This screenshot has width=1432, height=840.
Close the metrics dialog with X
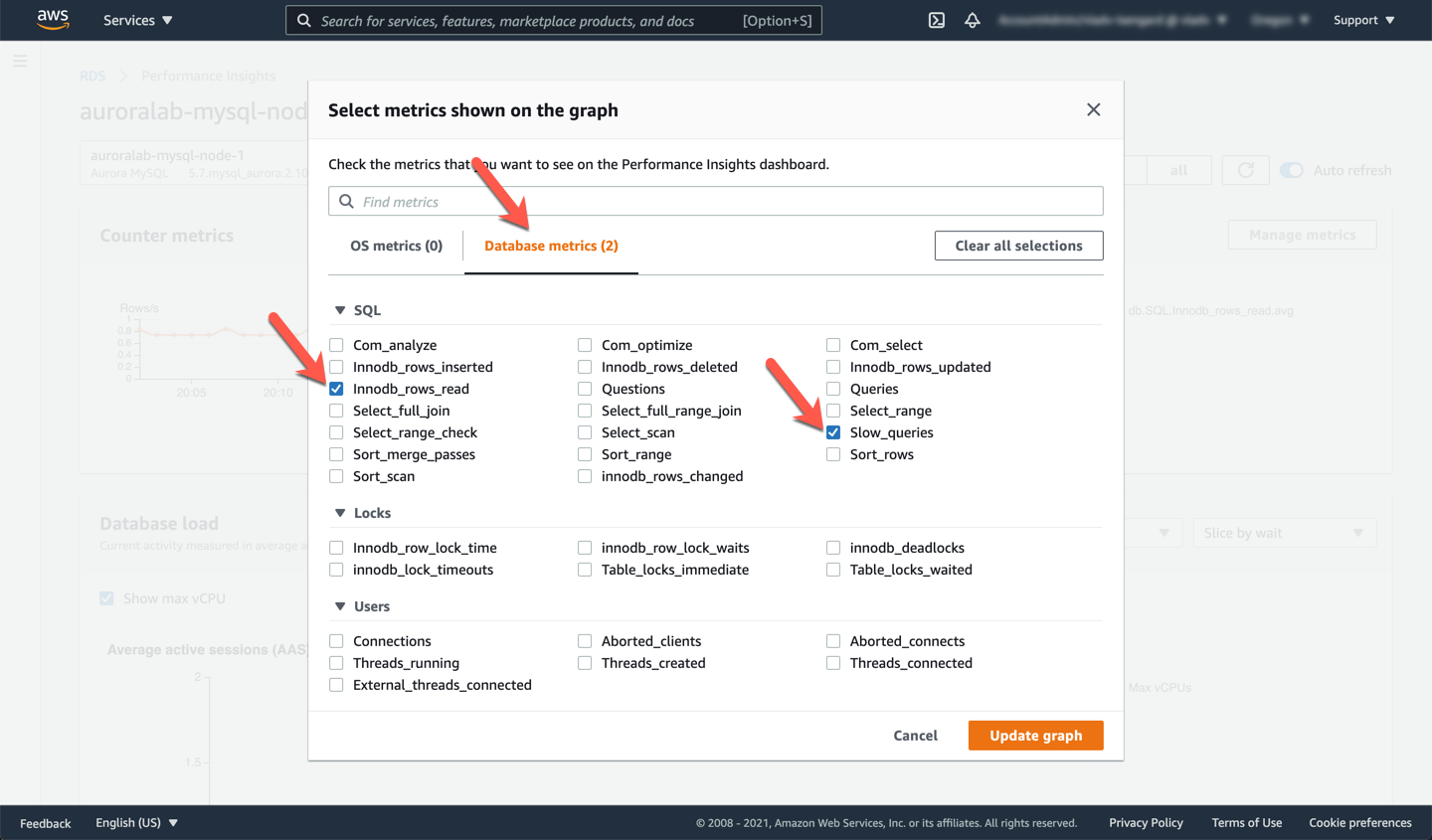pyautogui.click(x=1093, y=110)
